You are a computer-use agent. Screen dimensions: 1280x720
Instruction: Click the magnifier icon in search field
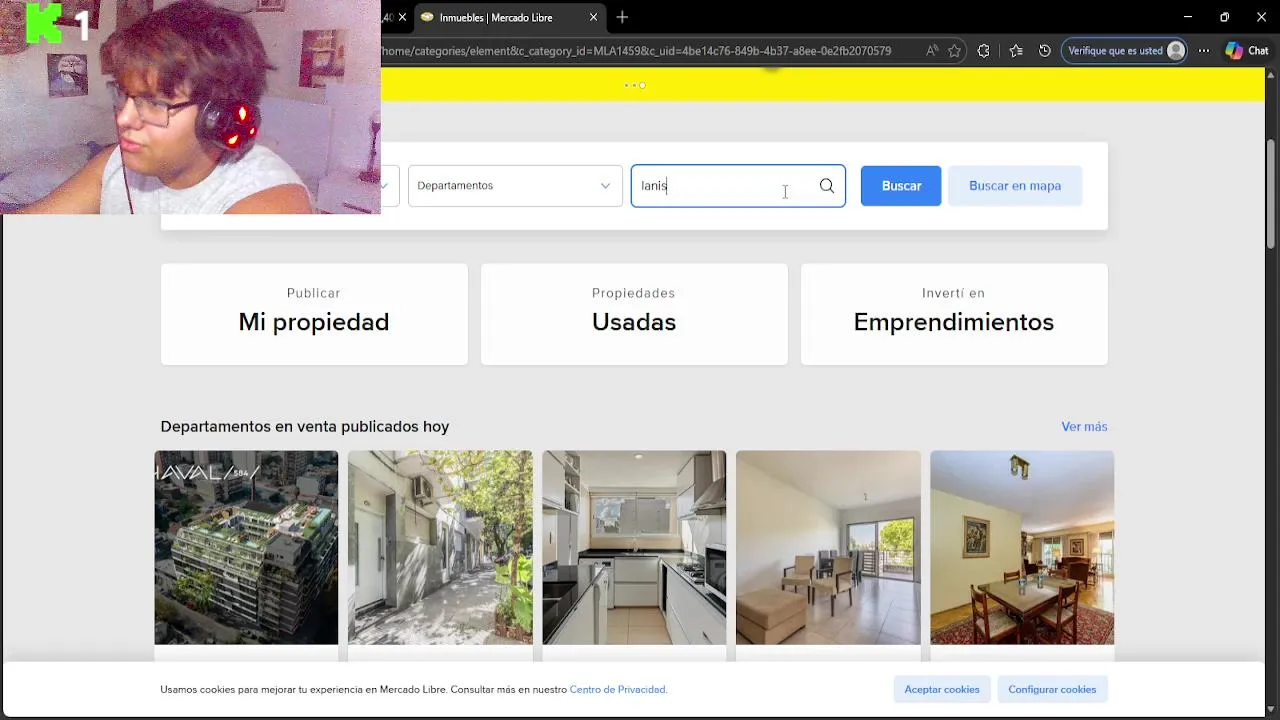click(x=827, y=186)
